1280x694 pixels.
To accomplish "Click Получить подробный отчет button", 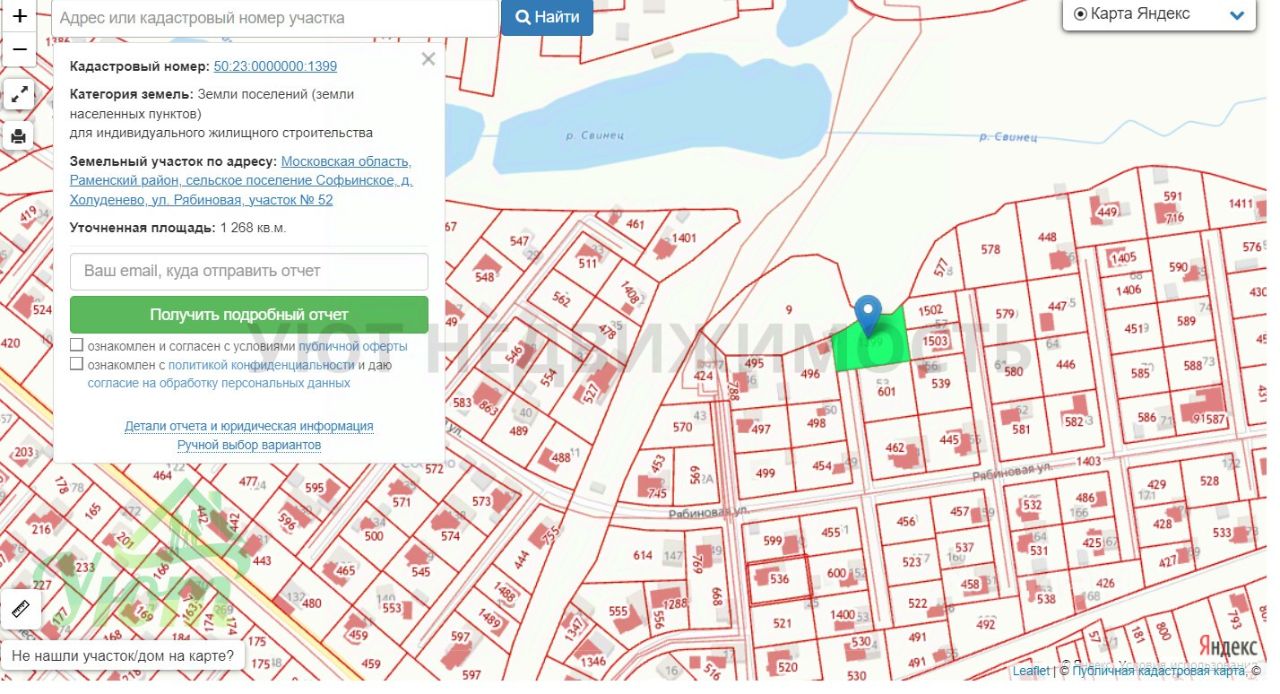I will coord(249,314).
